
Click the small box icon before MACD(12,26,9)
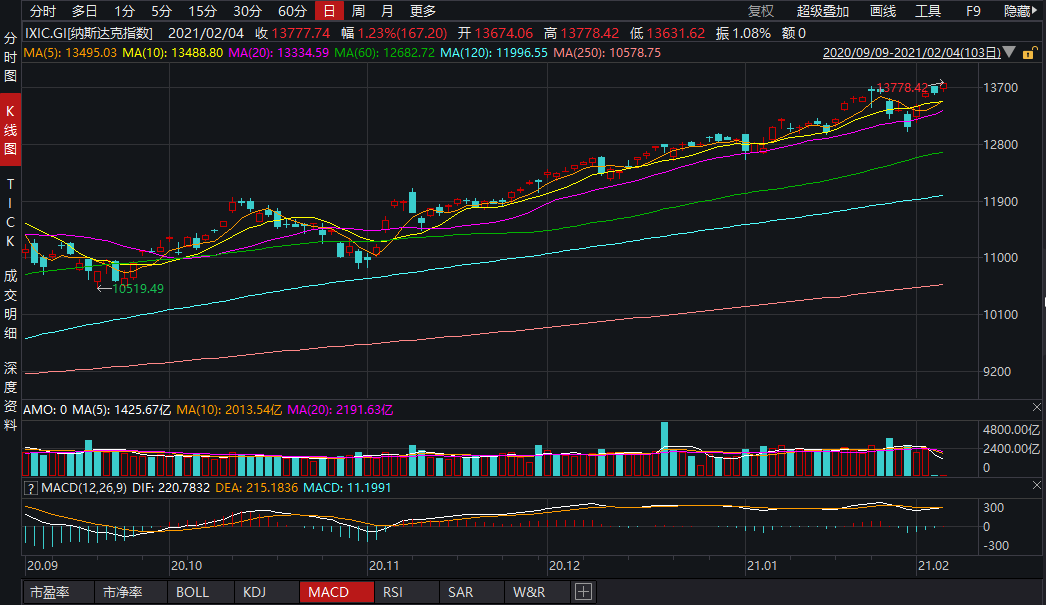pyautogui.click(x=31, y=488)
